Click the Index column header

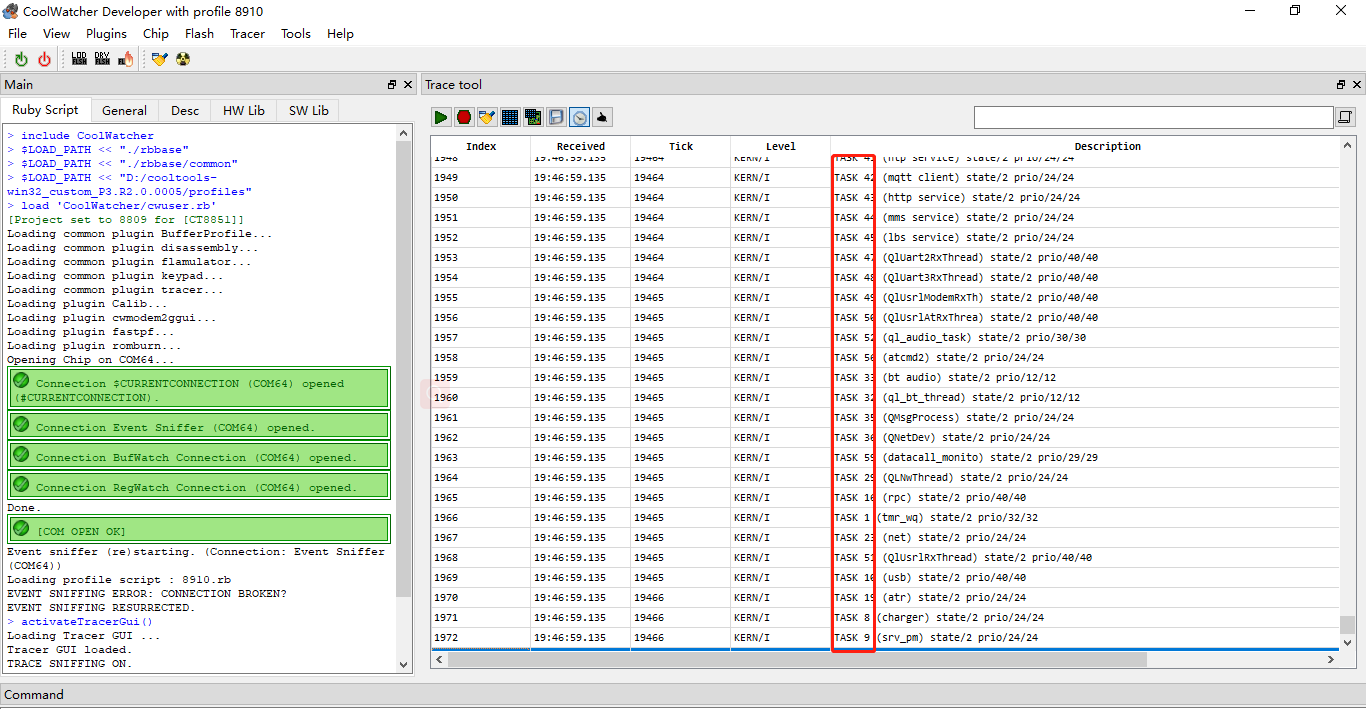pos(481,146)
